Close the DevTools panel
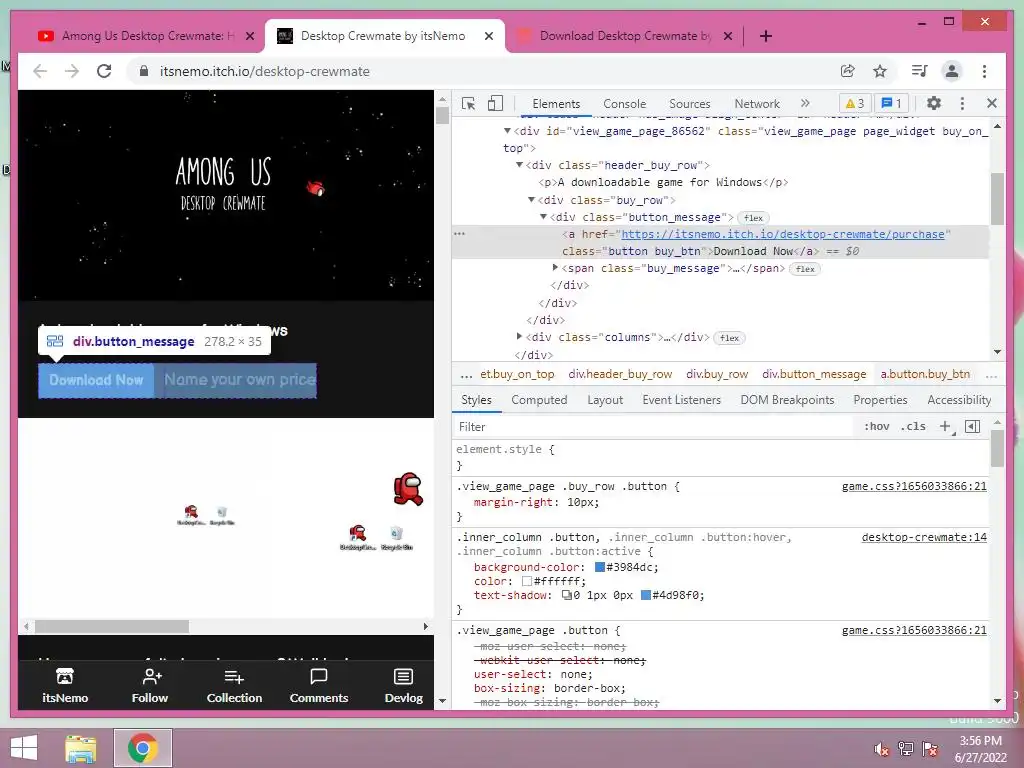 (x=991, y=103)
